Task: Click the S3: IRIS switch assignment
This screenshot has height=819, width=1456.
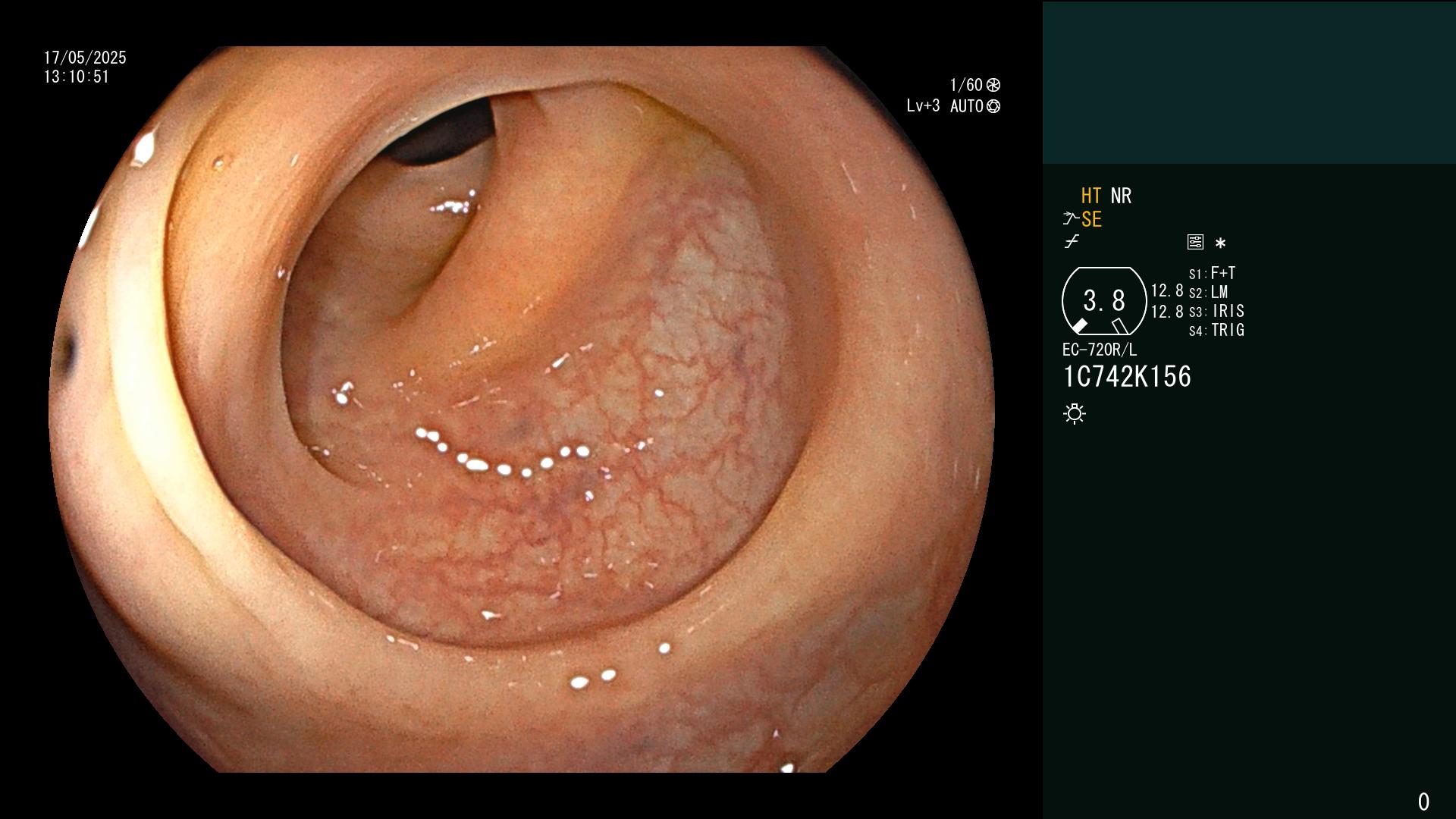Action: (x=1216, y=311)
